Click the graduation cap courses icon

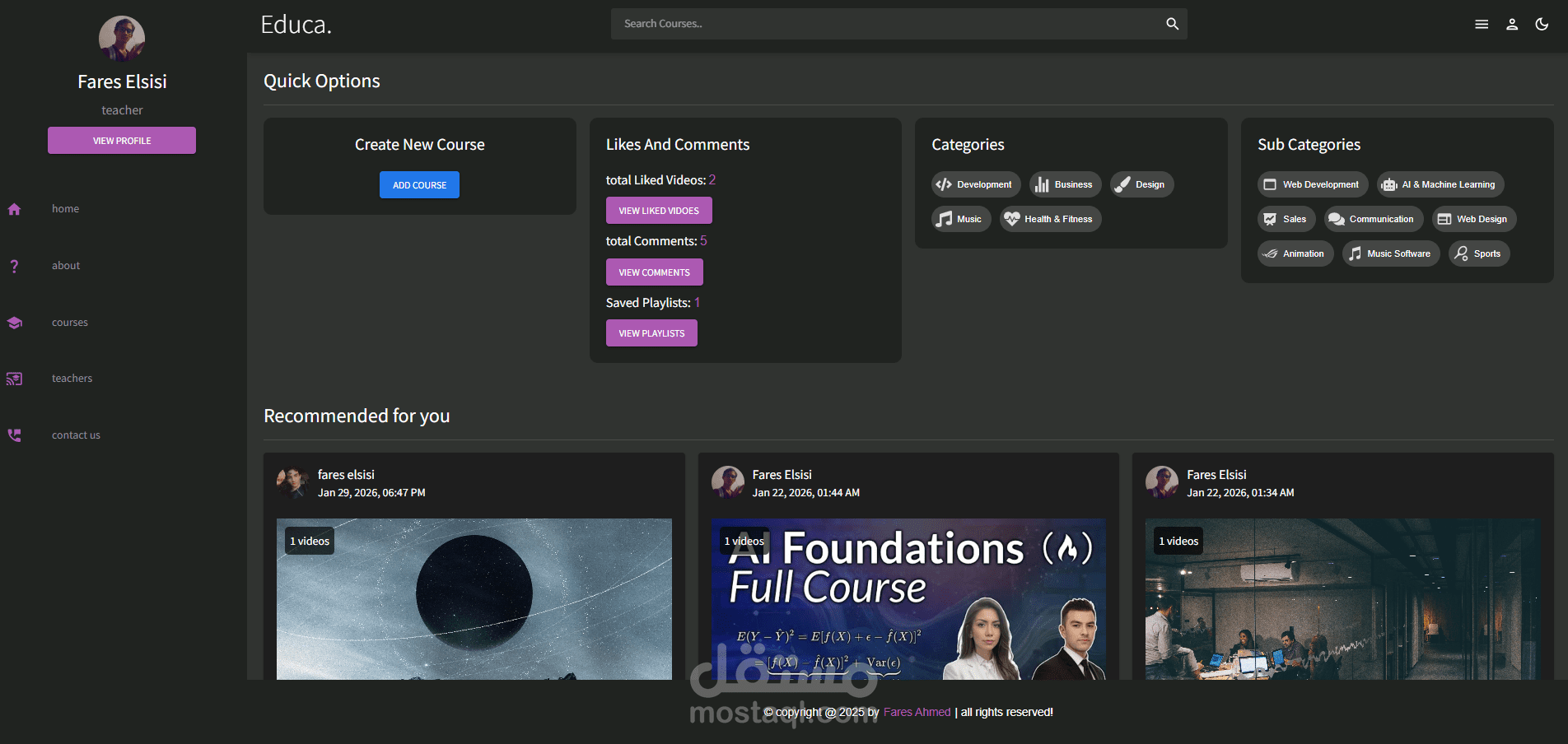tap(14, 323)
